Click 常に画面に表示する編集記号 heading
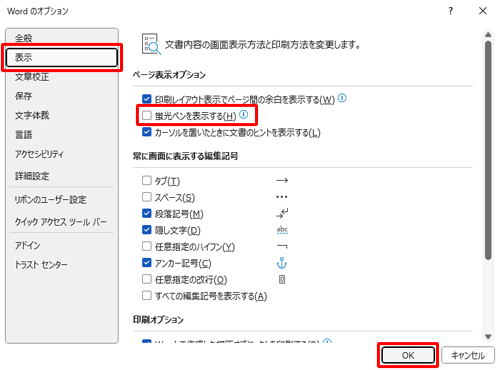Screen dimensions: 500x370 [185, 156]
